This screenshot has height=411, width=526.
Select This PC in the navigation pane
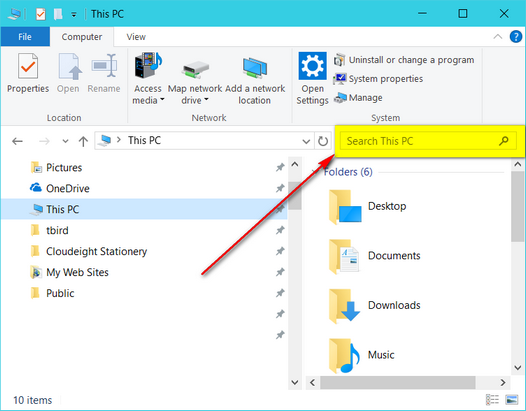point(144,209)
